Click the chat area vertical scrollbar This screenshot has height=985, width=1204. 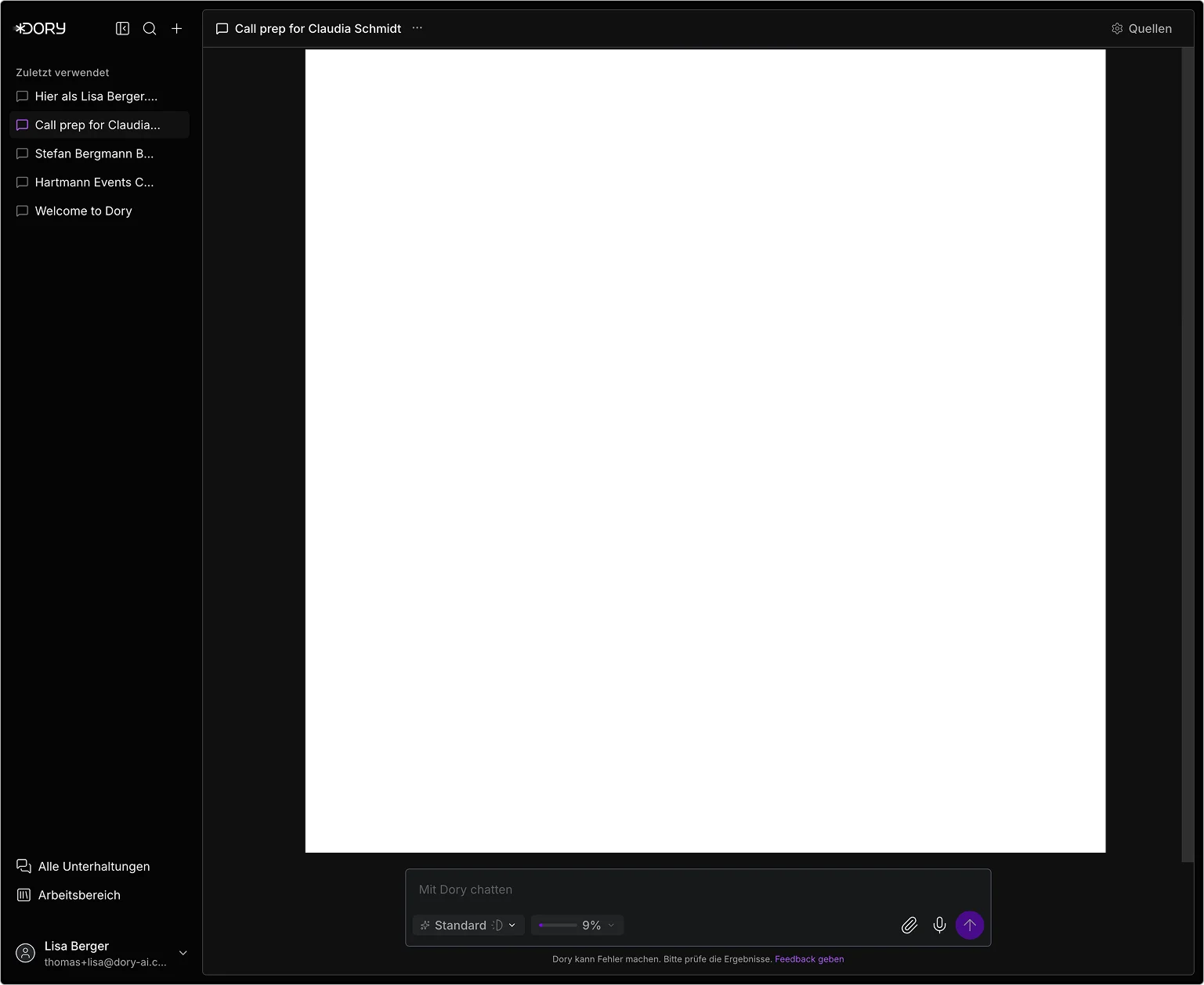1187,454
